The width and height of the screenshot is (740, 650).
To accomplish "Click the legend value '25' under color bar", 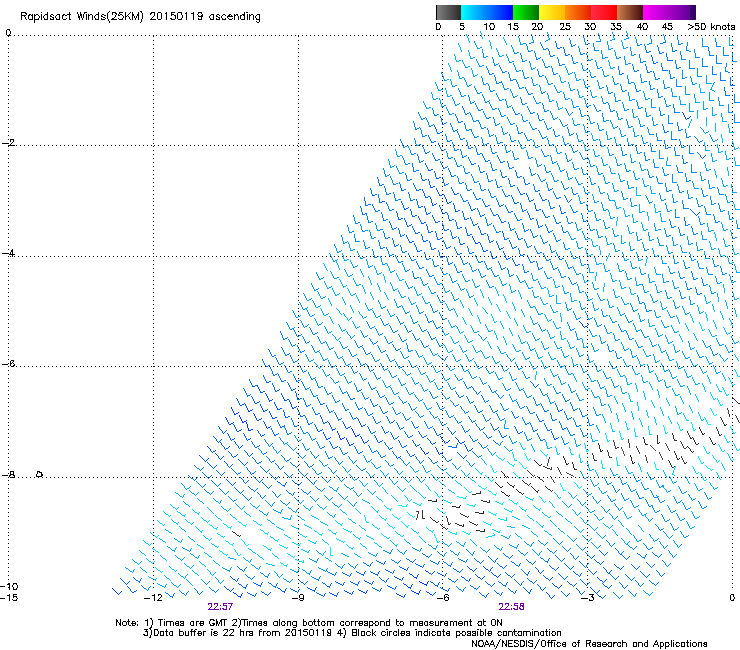I will [x=565, y=27].
